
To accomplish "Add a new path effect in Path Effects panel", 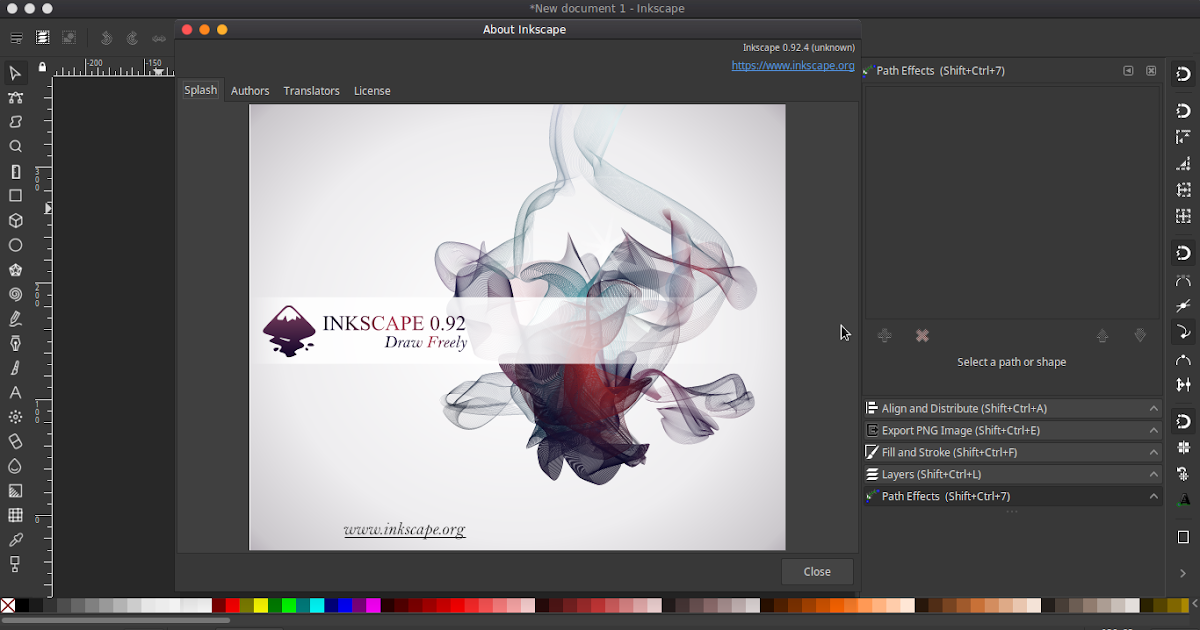I will (x=884, y=335).
